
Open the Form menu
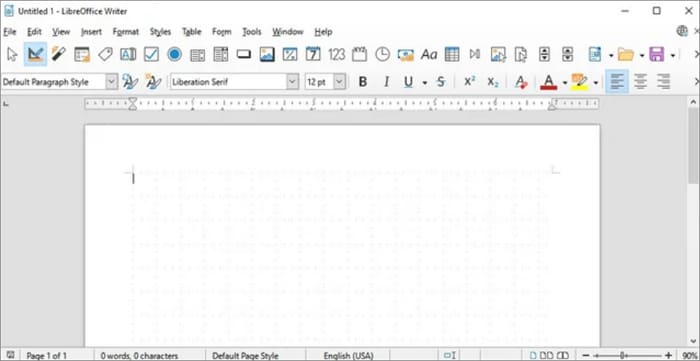(221, 32)
